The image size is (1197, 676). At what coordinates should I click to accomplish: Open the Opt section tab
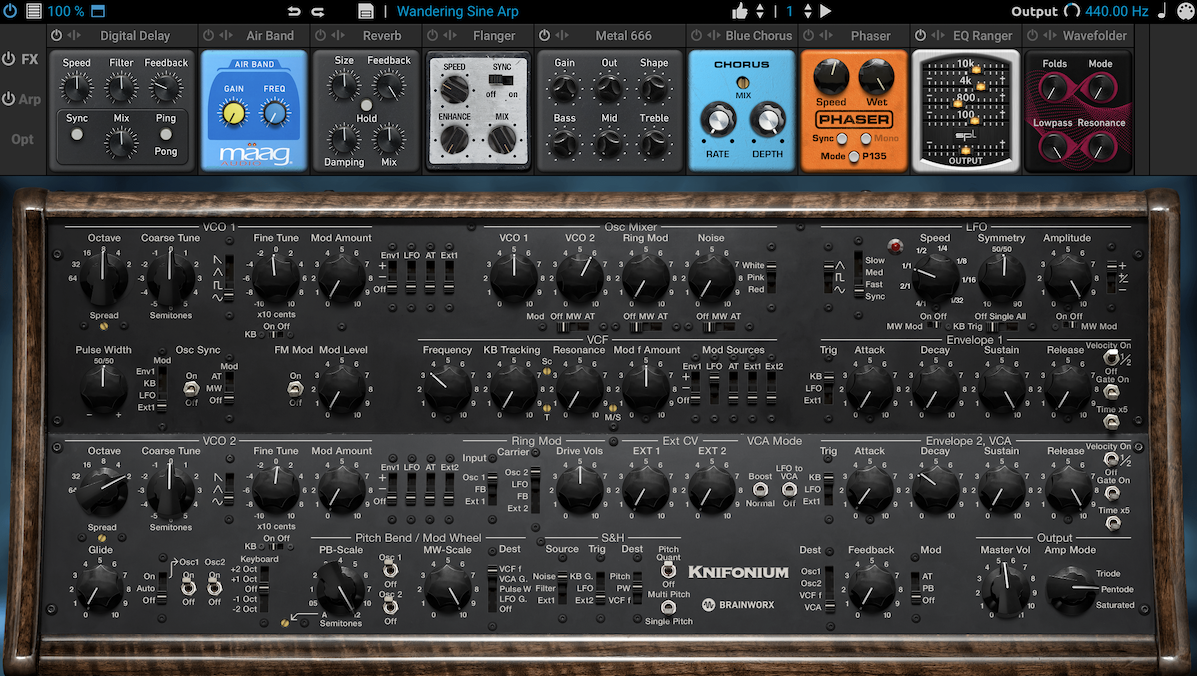coord(22,139)
